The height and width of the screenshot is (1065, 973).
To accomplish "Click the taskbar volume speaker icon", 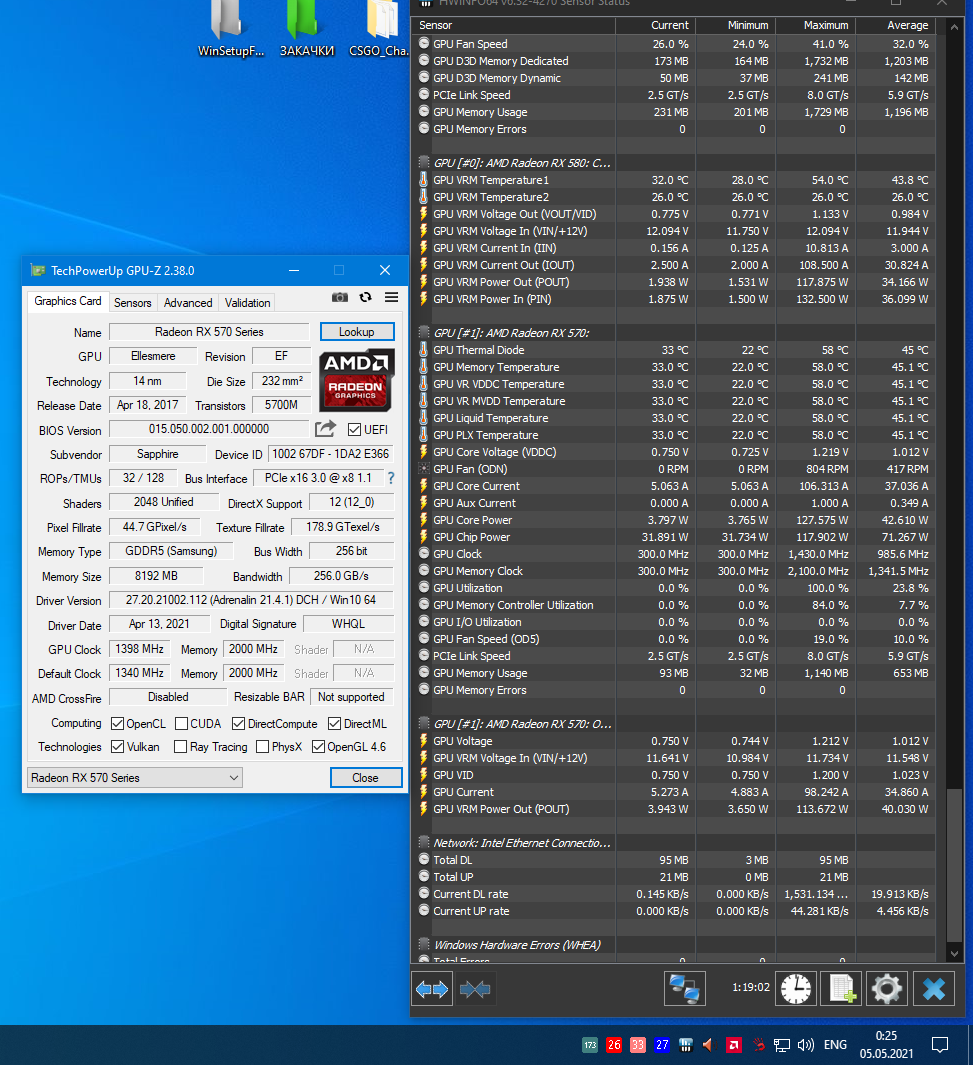I will click(x=806, y=1045).
